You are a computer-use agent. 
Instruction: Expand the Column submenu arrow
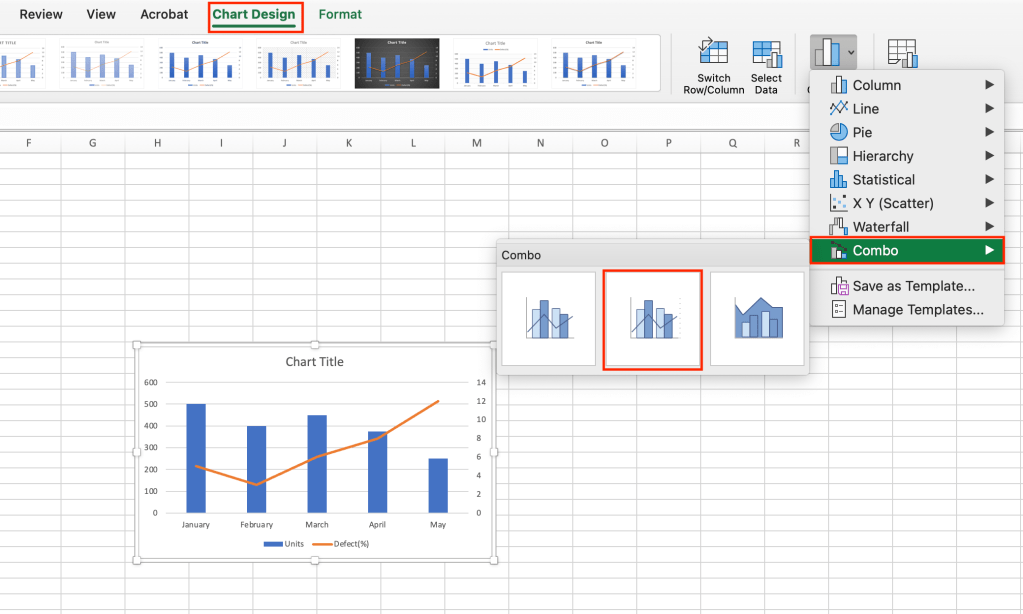click(x=989, y=85)
